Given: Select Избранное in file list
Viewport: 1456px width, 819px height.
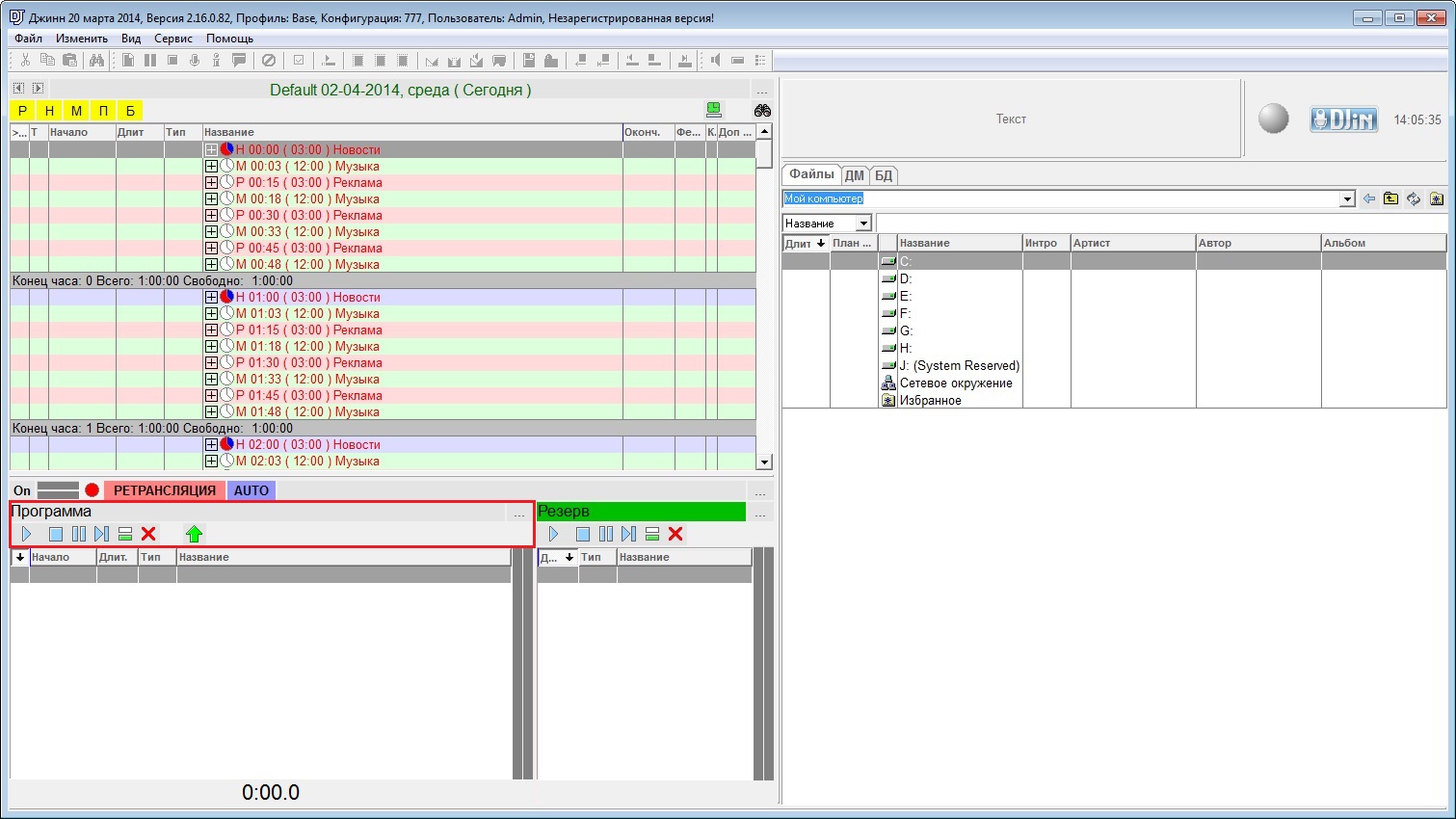Looking at the screenshot, I should (930, 400).
